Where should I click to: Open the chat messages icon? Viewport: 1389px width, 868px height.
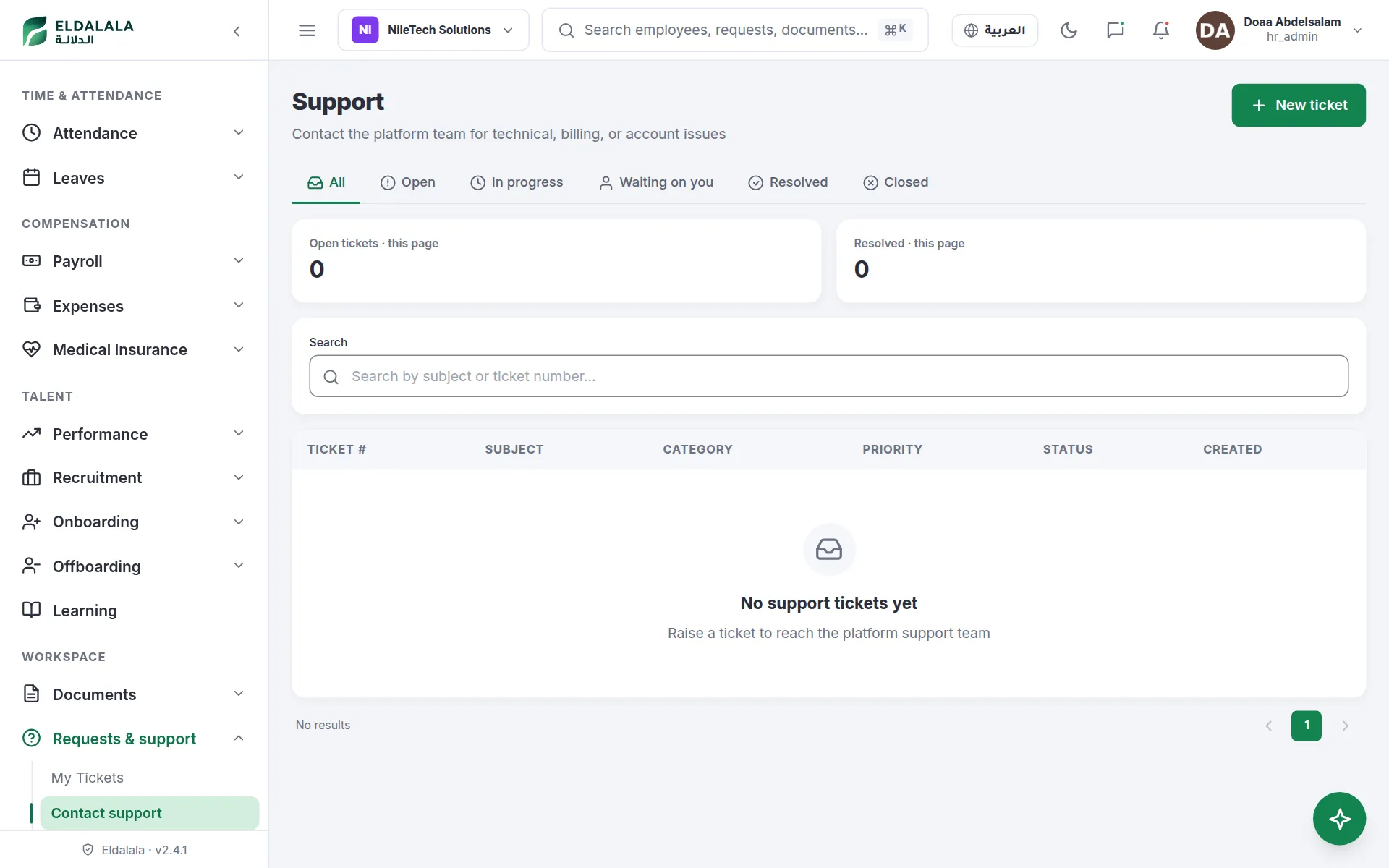(1115, 30)
